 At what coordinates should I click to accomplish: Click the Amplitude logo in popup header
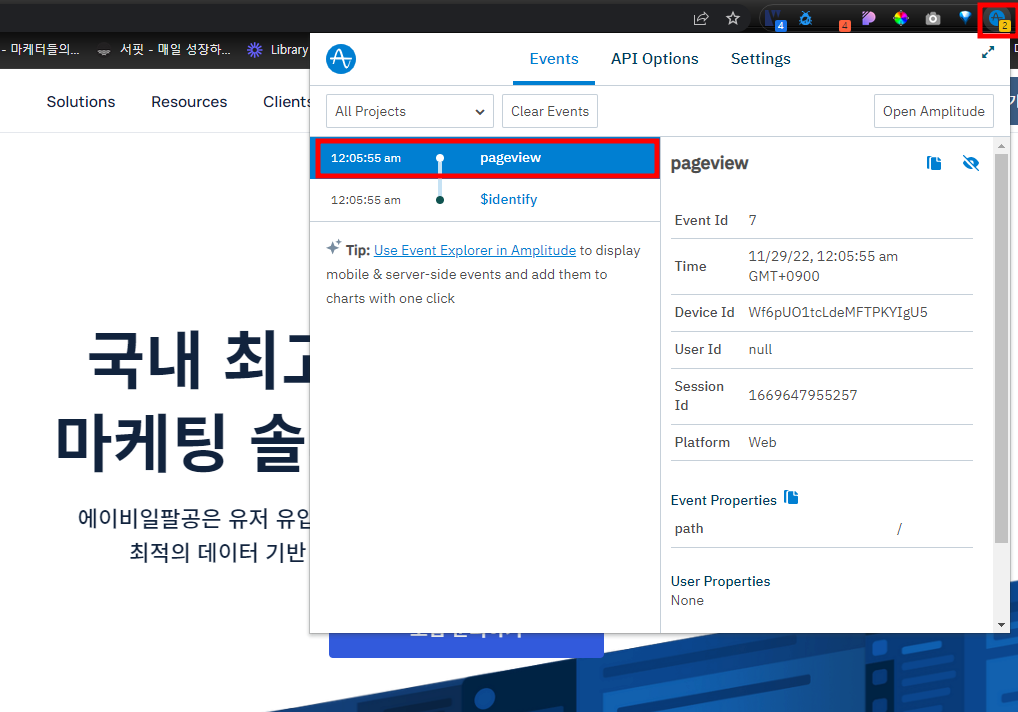point(341,59)
